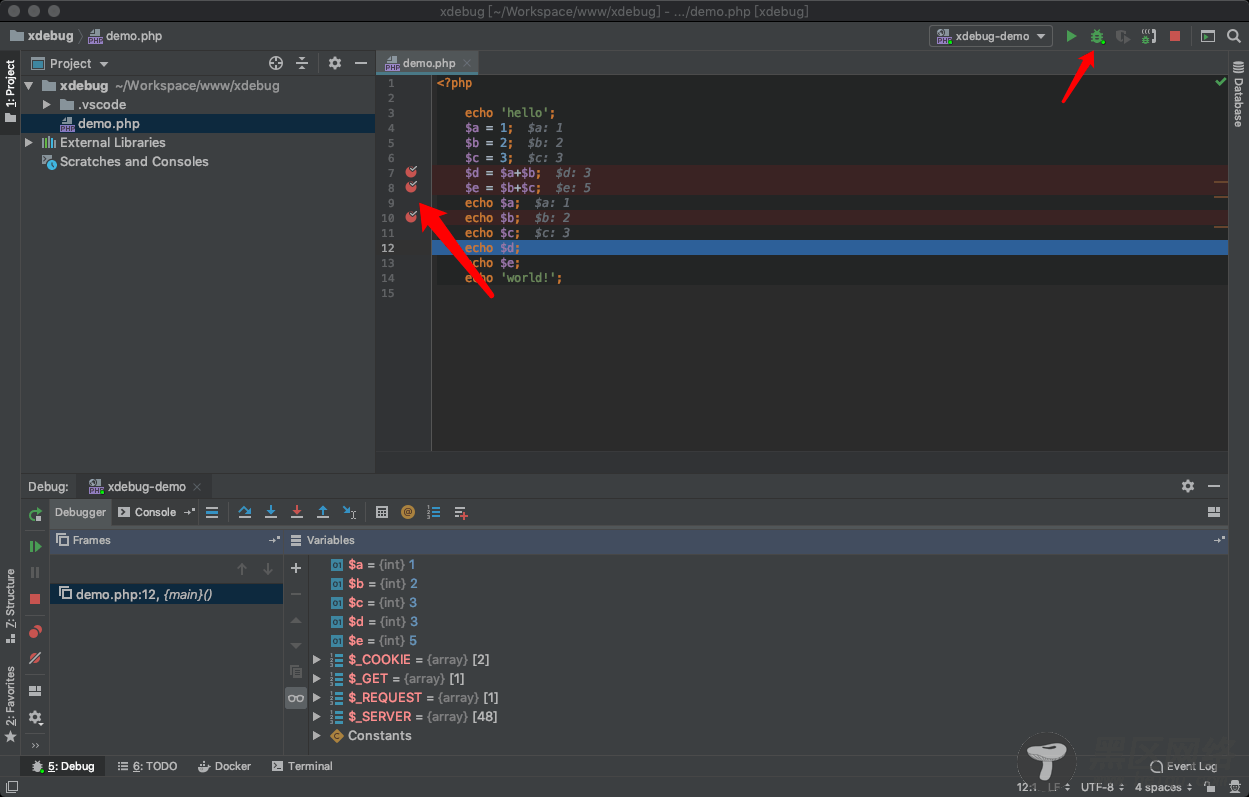Toggle Show Values Addresses @ icon

point(408,513)
